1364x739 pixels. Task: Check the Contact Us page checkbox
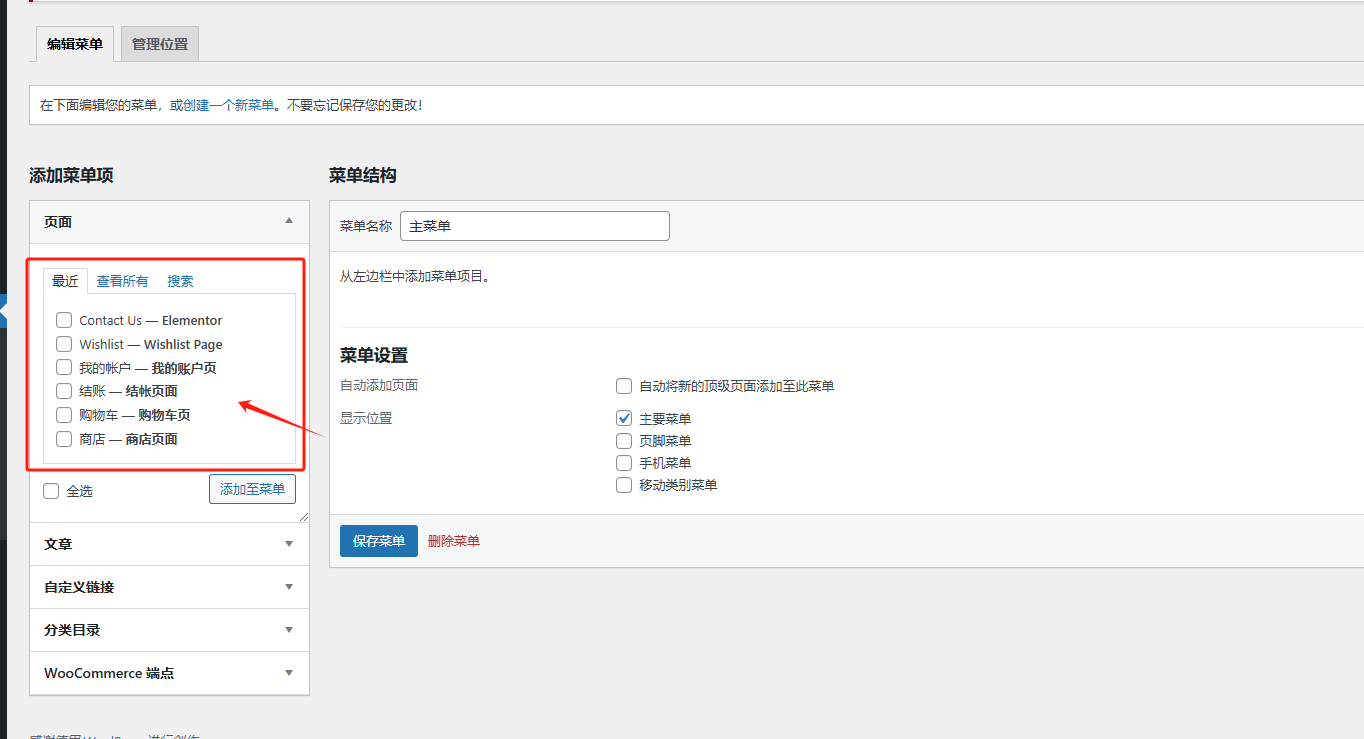64,320
